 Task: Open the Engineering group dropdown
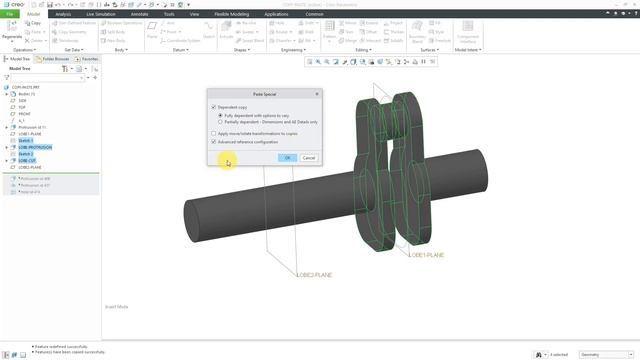(293, 50)
